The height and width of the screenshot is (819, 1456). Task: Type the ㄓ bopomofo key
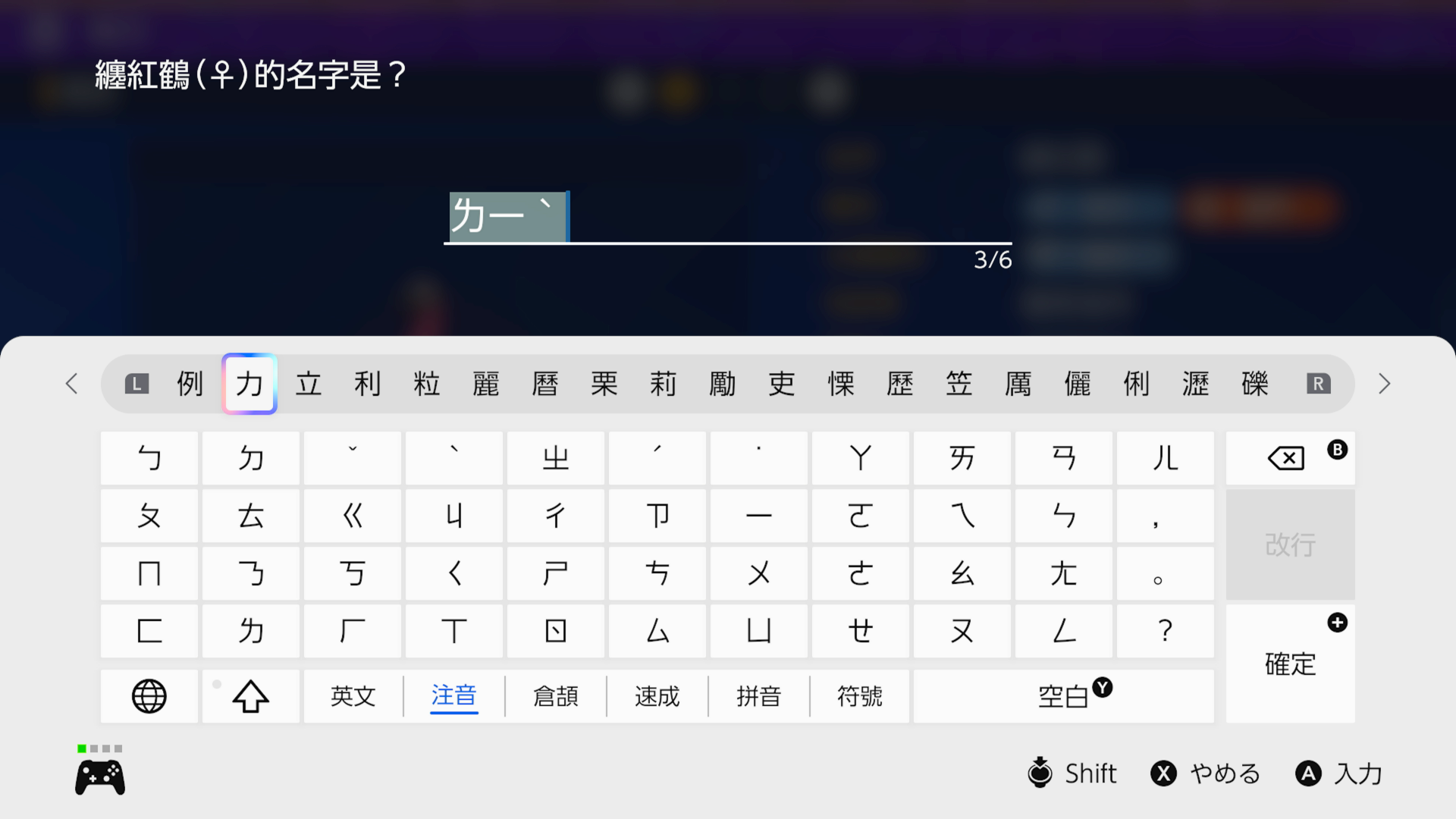click(x=556, y=458)
